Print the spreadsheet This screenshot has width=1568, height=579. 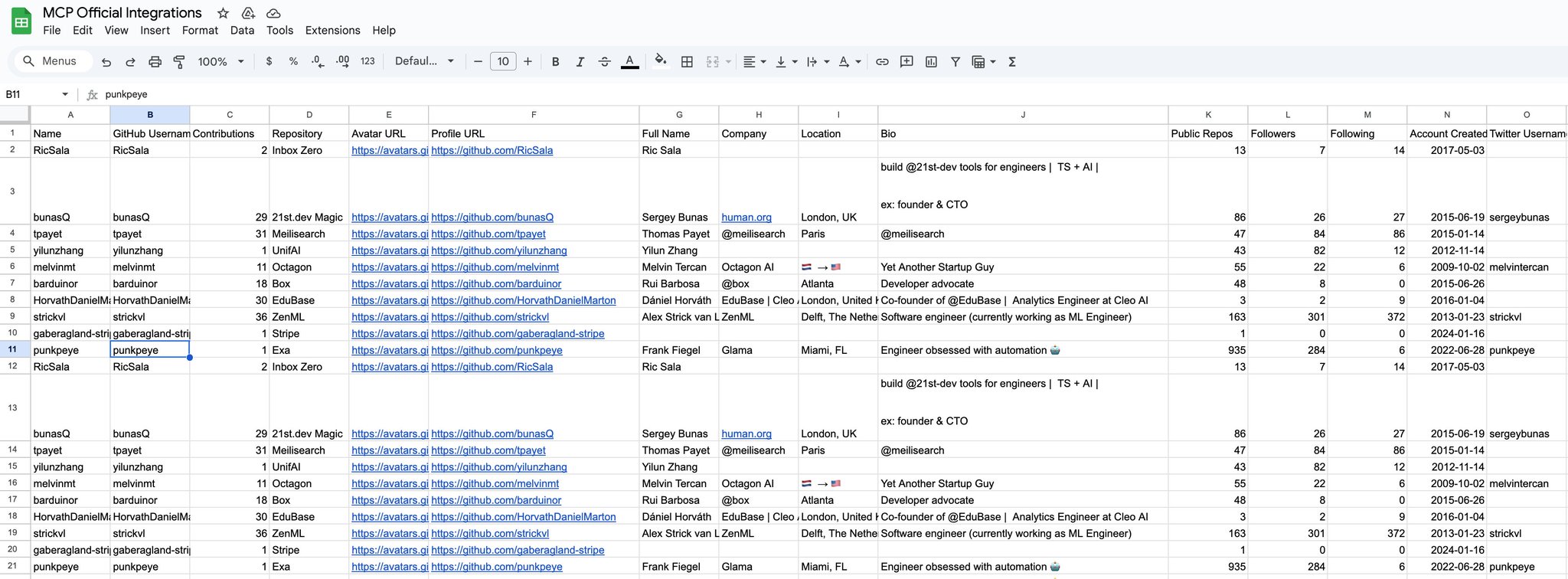pos(155,62)
